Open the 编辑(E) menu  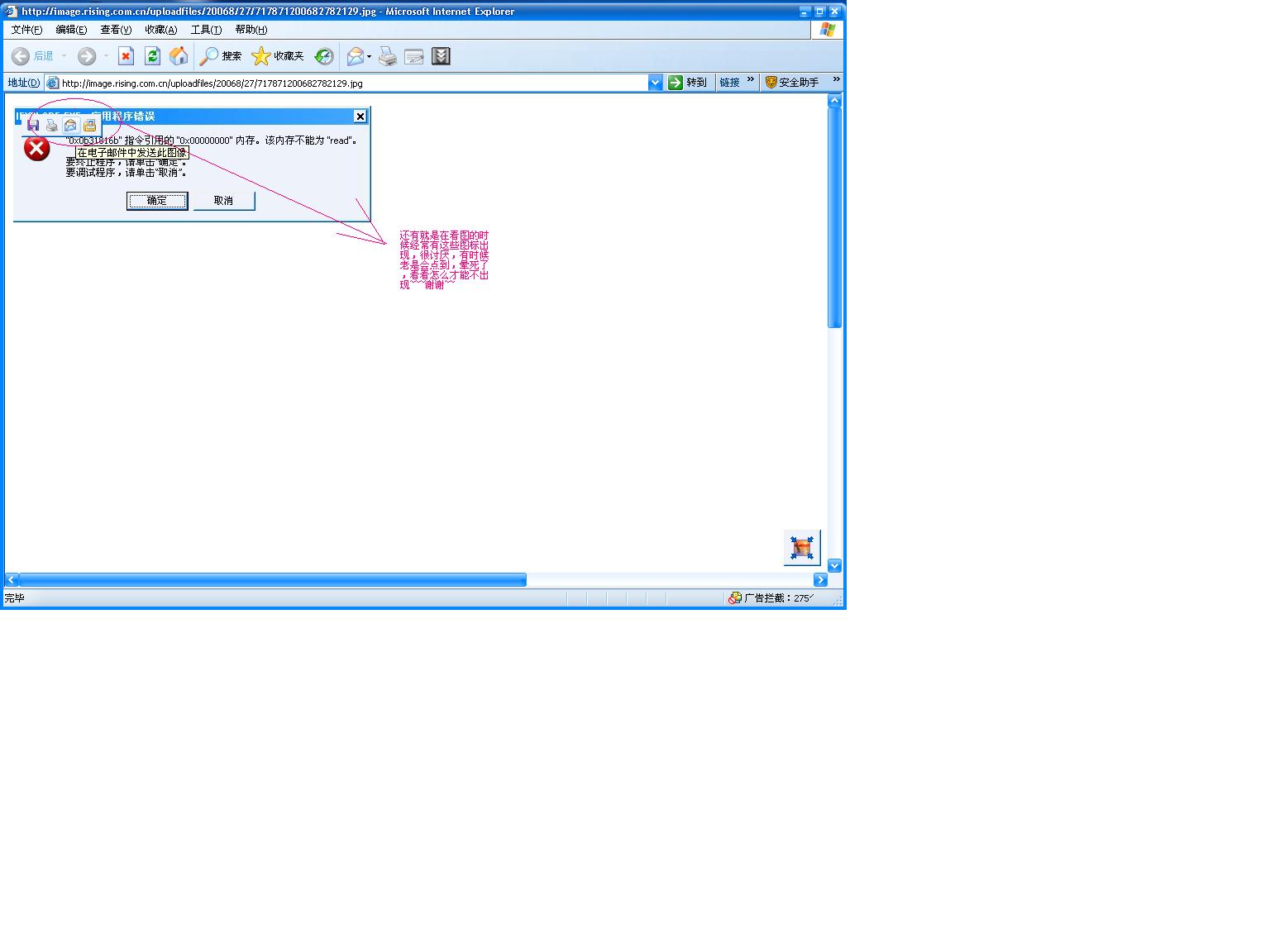point(71,30)
